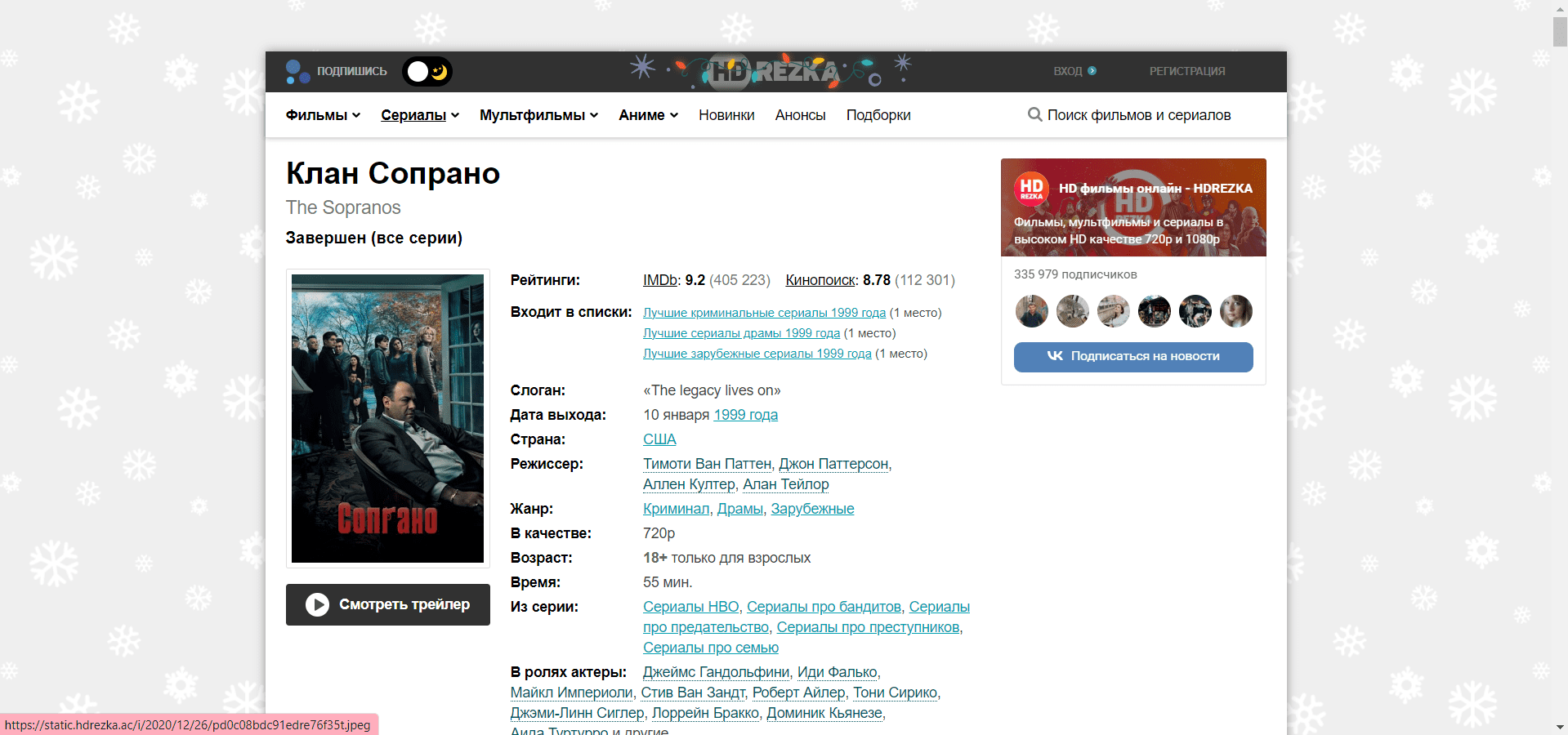Follow the 1999 года release year link
1568x735 pixels.
(746, 415)
